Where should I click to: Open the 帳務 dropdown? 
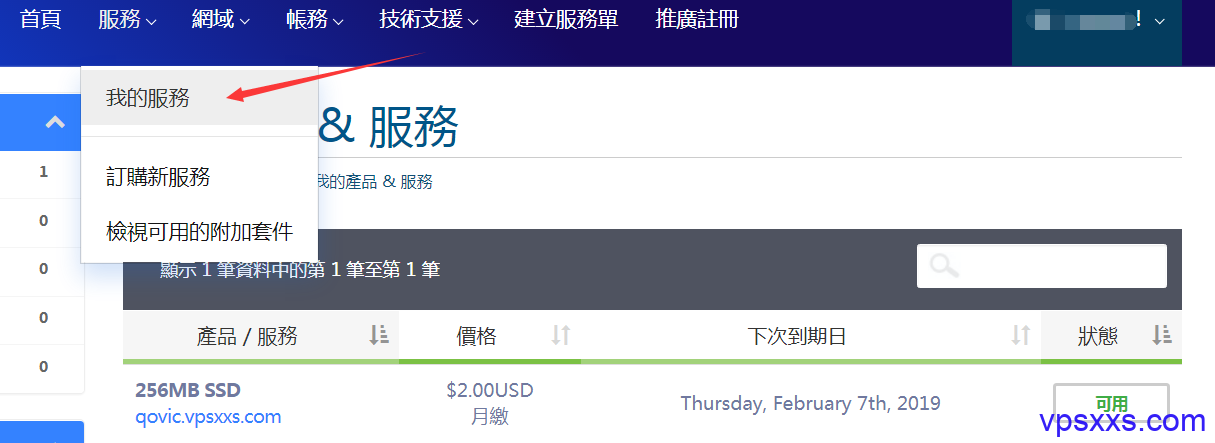tap(314, 19)
